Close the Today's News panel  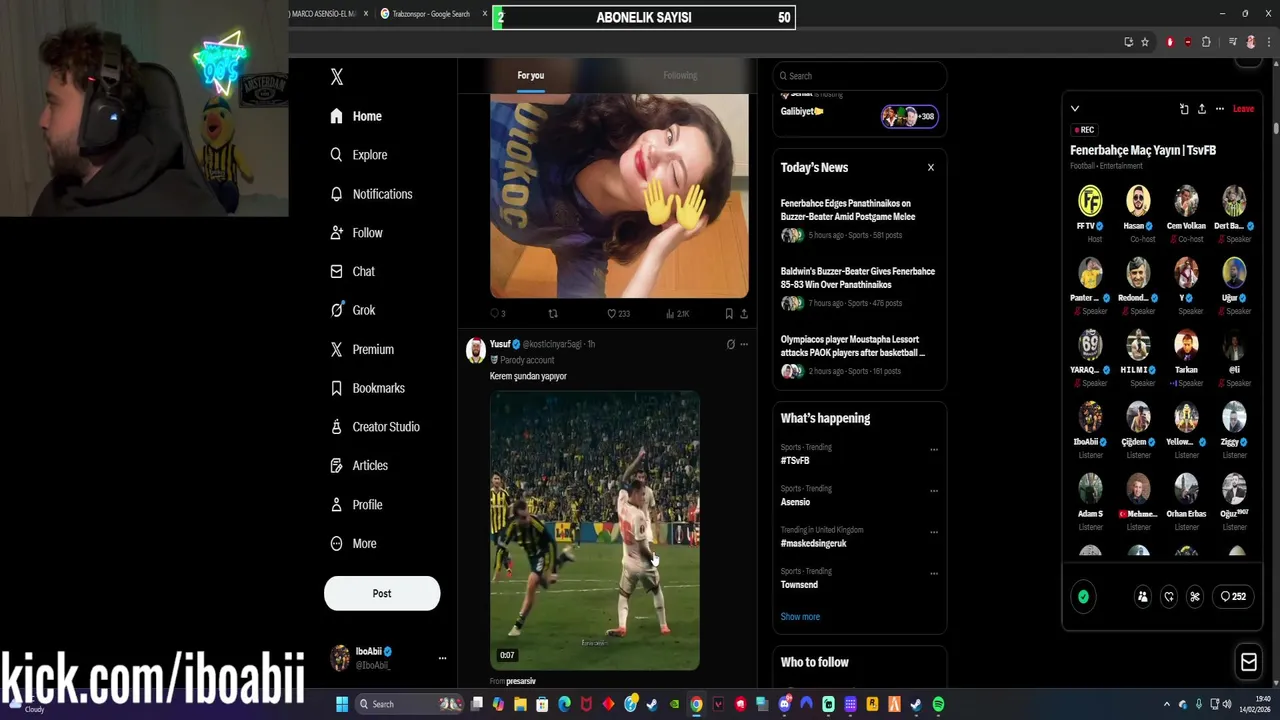[931, 168]
